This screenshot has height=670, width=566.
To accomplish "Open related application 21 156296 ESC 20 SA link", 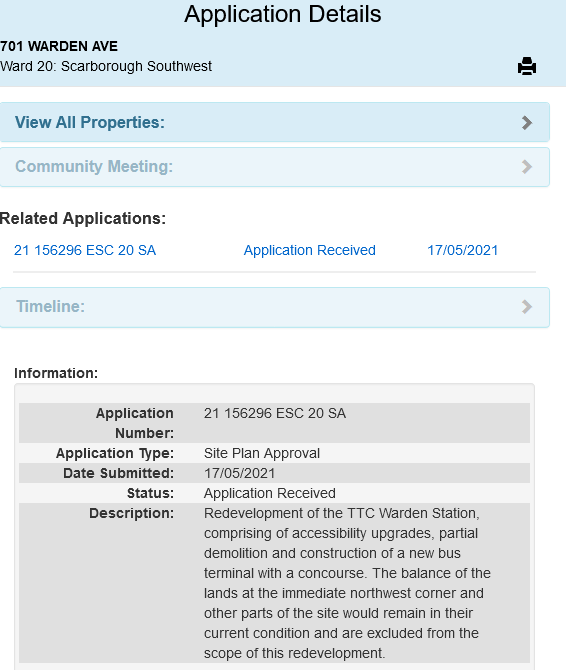I will point(85,250).
